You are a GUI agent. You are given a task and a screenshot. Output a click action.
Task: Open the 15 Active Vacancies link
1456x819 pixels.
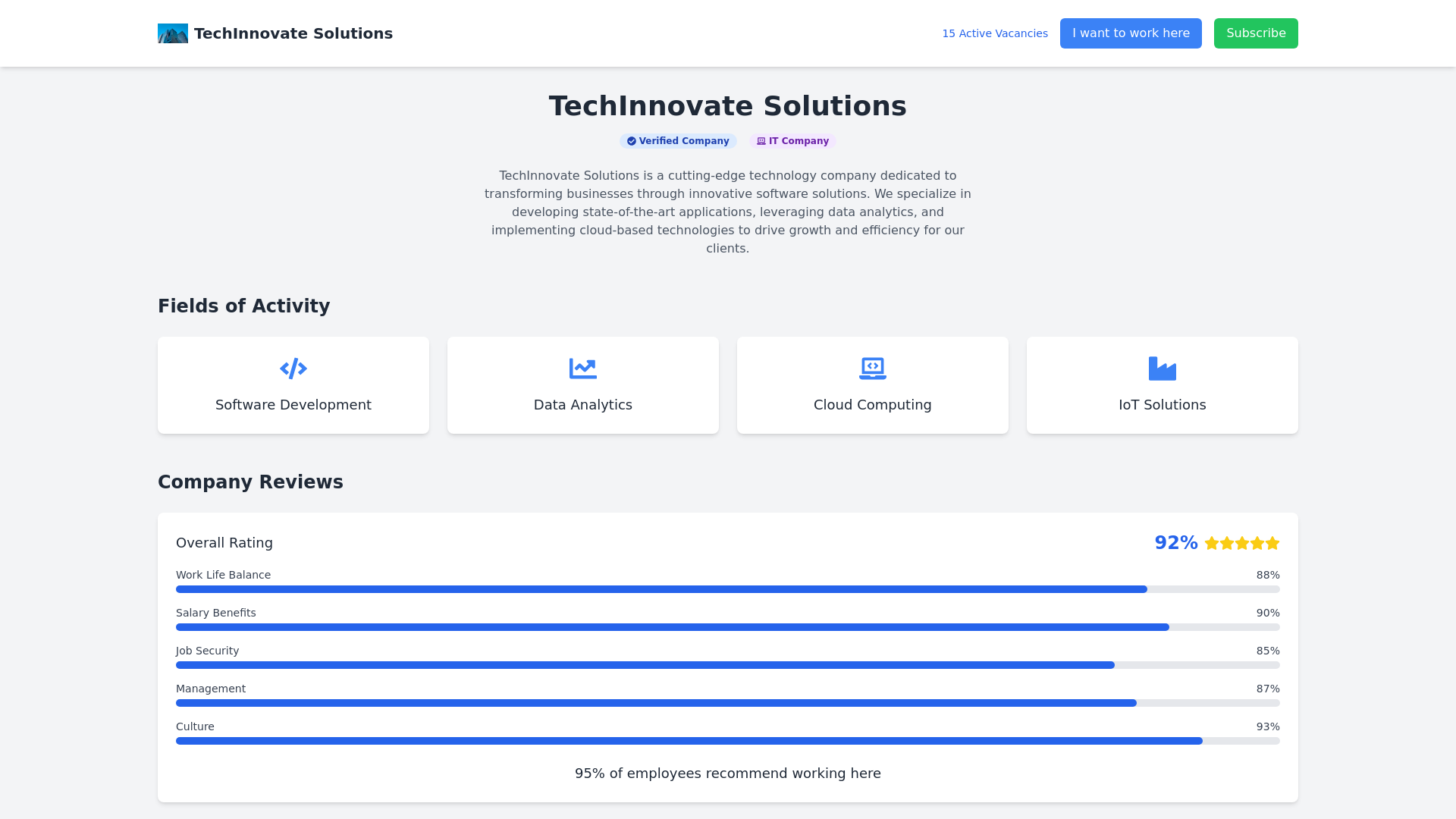[x=995, y=33]
